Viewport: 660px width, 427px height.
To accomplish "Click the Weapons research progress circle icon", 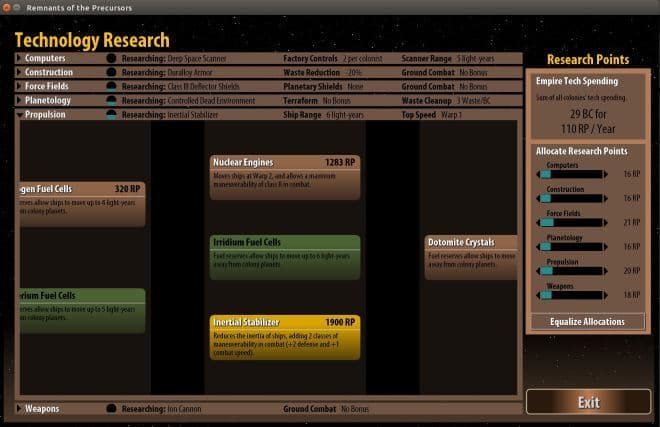I will click(111, 408).
